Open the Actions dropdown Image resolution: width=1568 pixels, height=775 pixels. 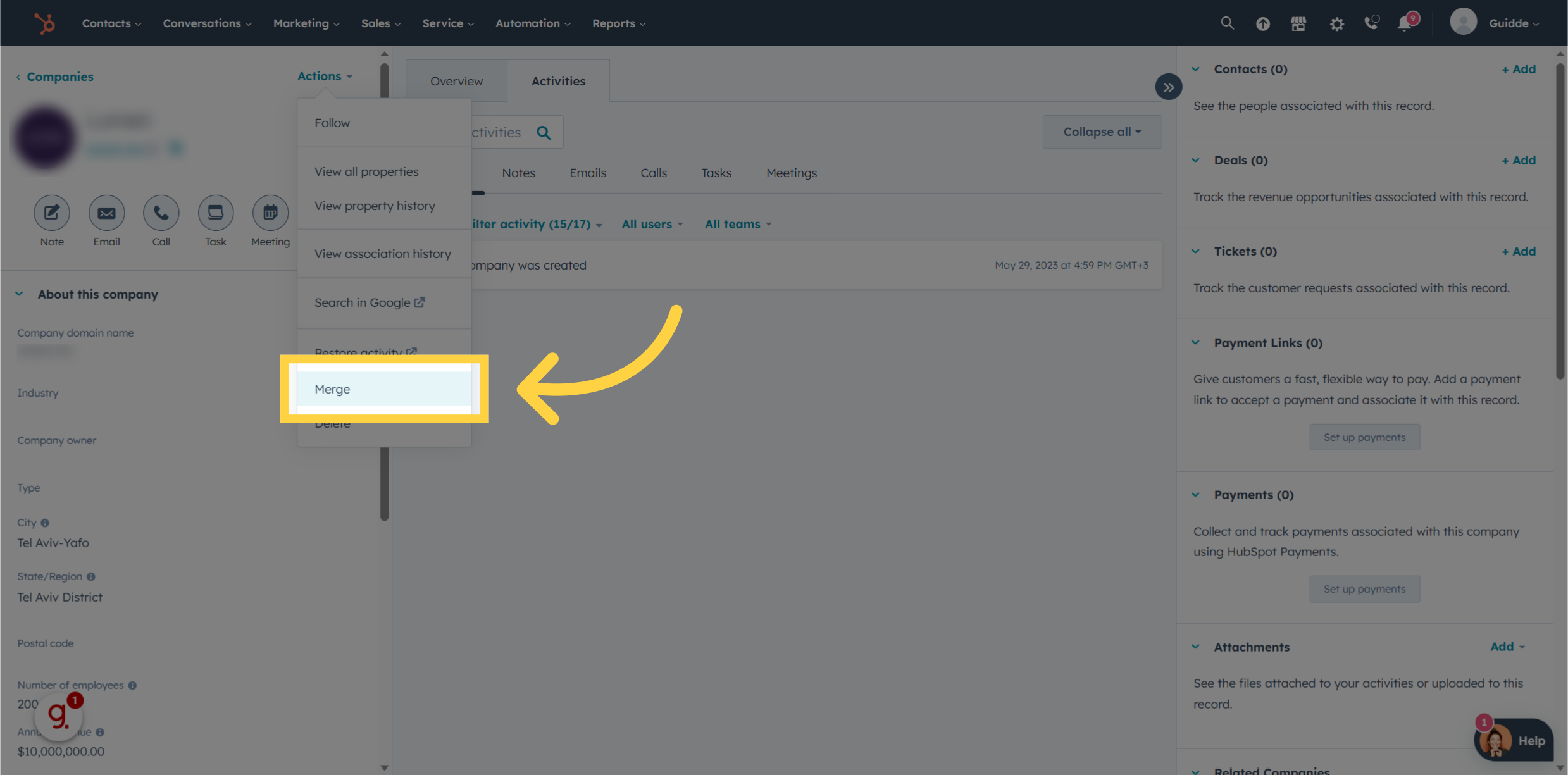coord(324,76)
